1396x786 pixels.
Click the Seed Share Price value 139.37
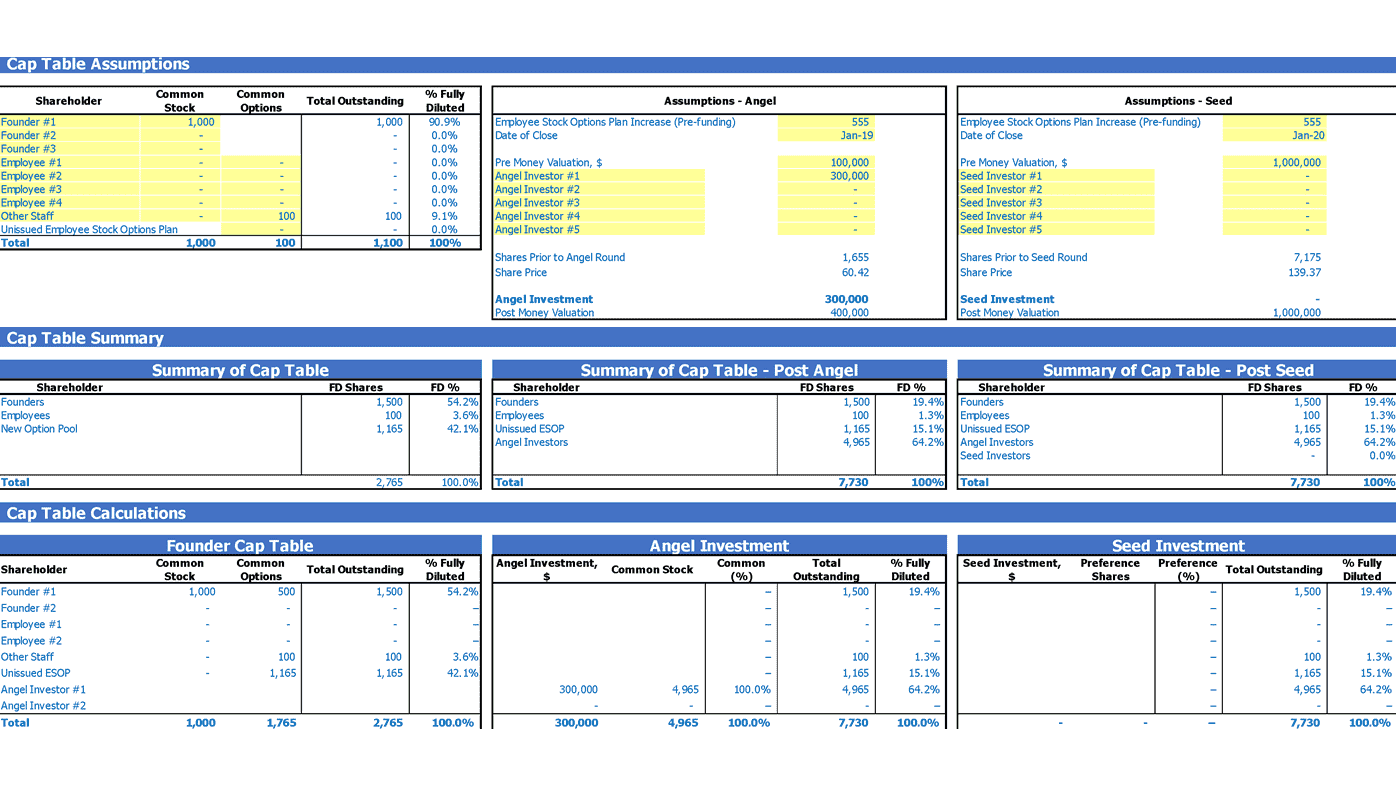tap(1303, 272)
